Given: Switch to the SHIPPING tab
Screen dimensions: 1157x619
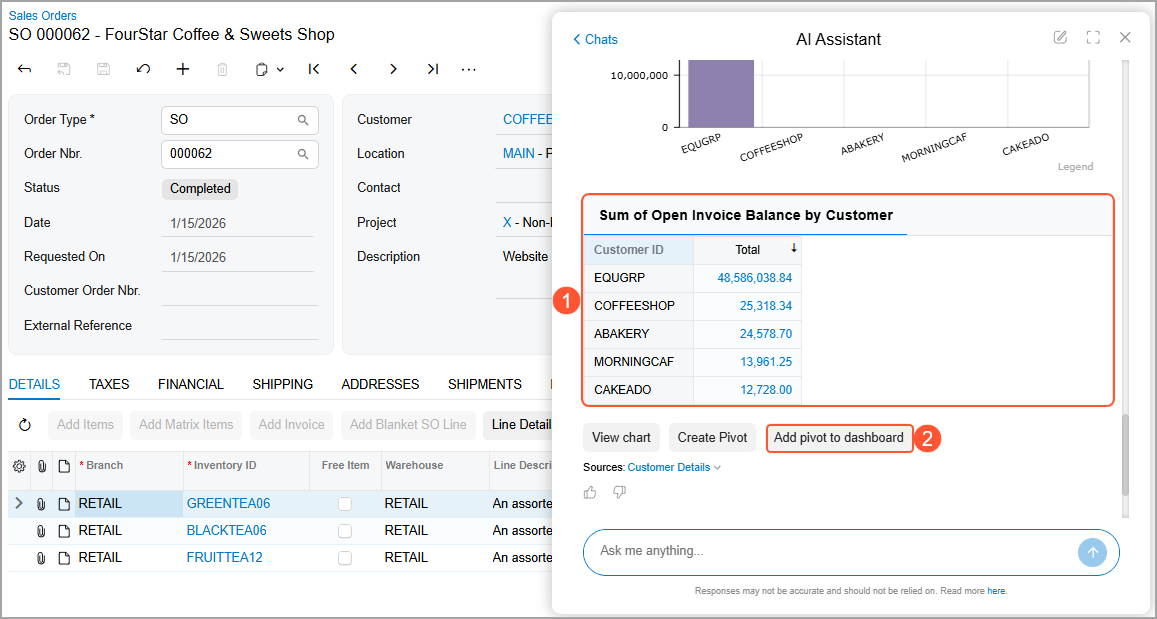Looking at the screenshot, I should click(283, 384).
